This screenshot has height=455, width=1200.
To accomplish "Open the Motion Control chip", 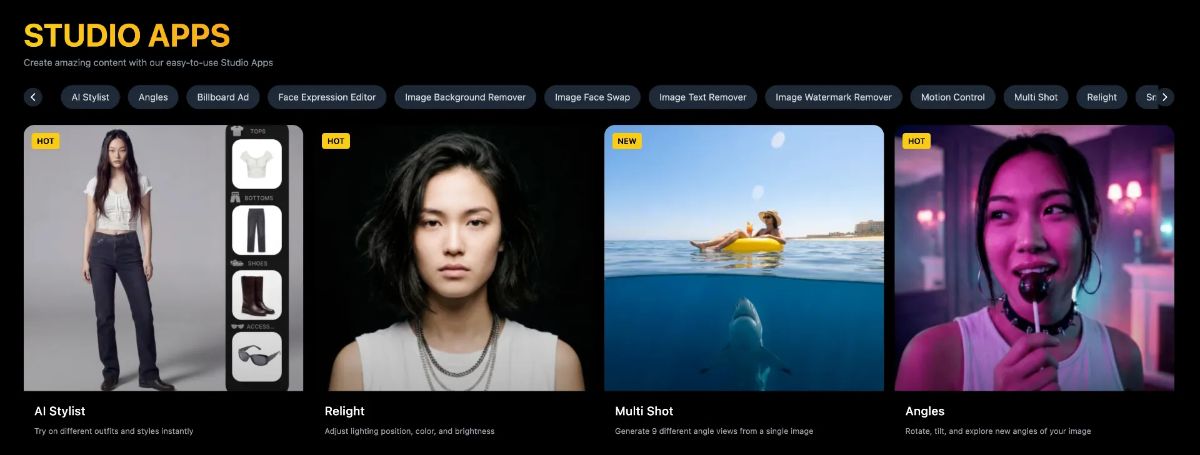I will (x=953, y=97).
